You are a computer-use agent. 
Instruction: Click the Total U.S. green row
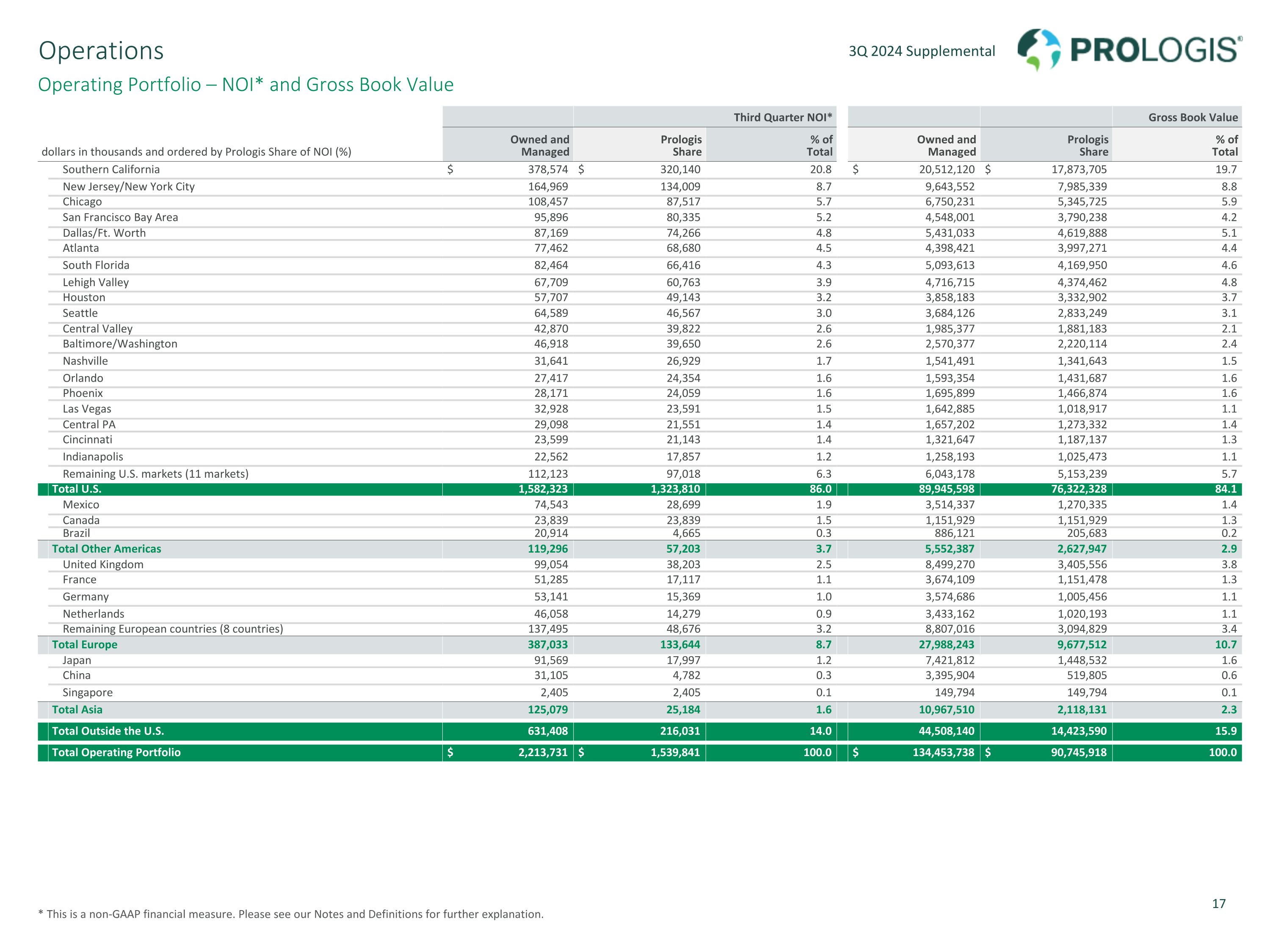pyautogui.click(x=76, y=489)
